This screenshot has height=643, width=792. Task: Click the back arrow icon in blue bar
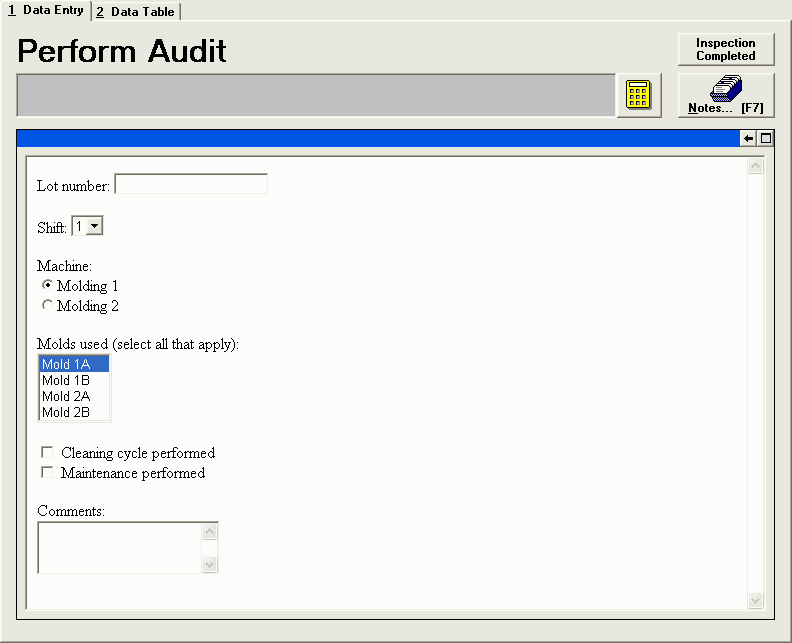point(748,139)
